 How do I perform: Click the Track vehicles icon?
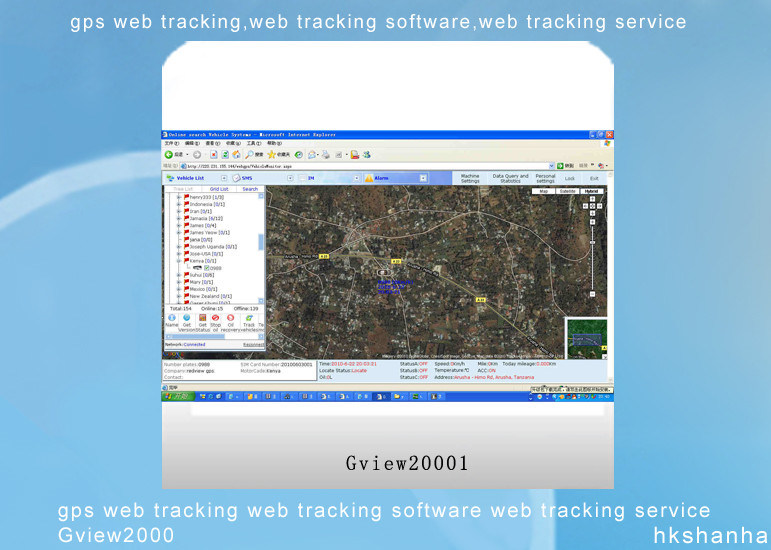click(x=249, y=318)
